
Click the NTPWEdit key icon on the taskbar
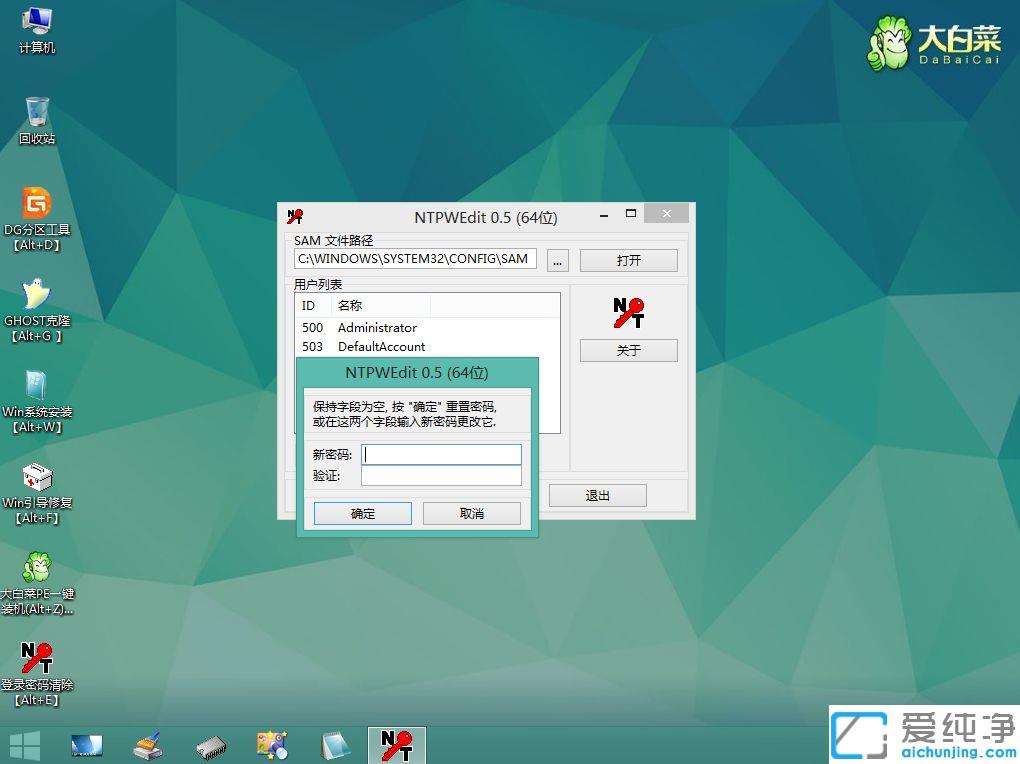pyautogui.click(x=397, y=744)
